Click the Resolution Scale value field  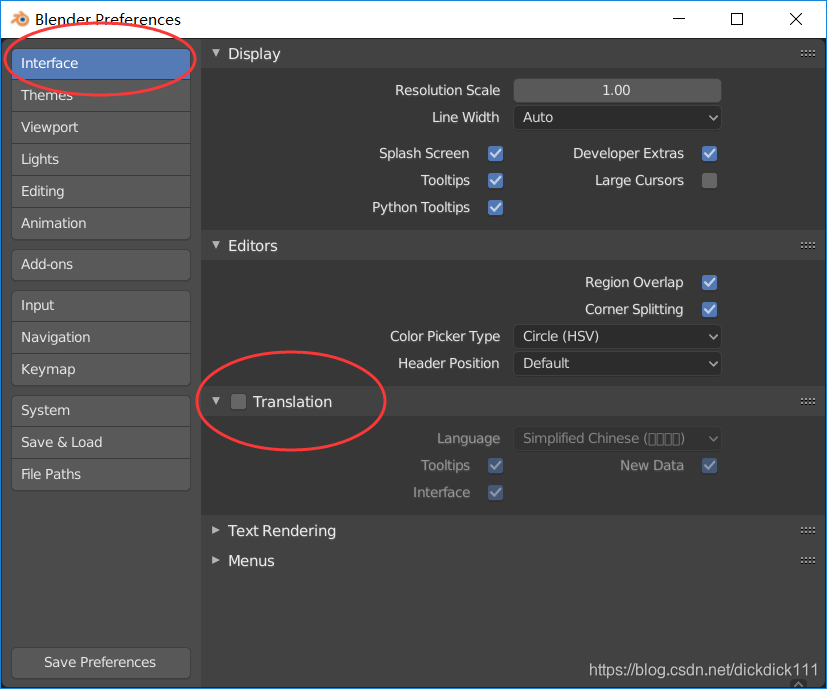pos(617,90)
